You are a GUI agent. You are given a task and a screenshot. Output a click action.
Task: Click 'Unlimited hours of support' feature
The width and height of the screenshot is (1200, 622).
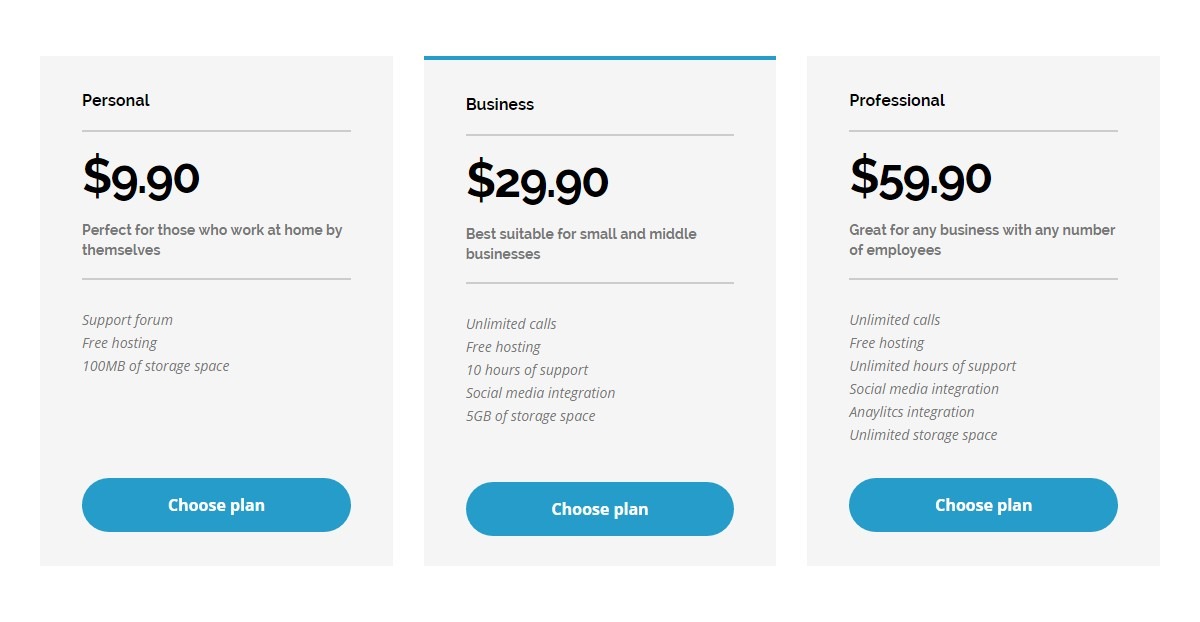[932, 366]
